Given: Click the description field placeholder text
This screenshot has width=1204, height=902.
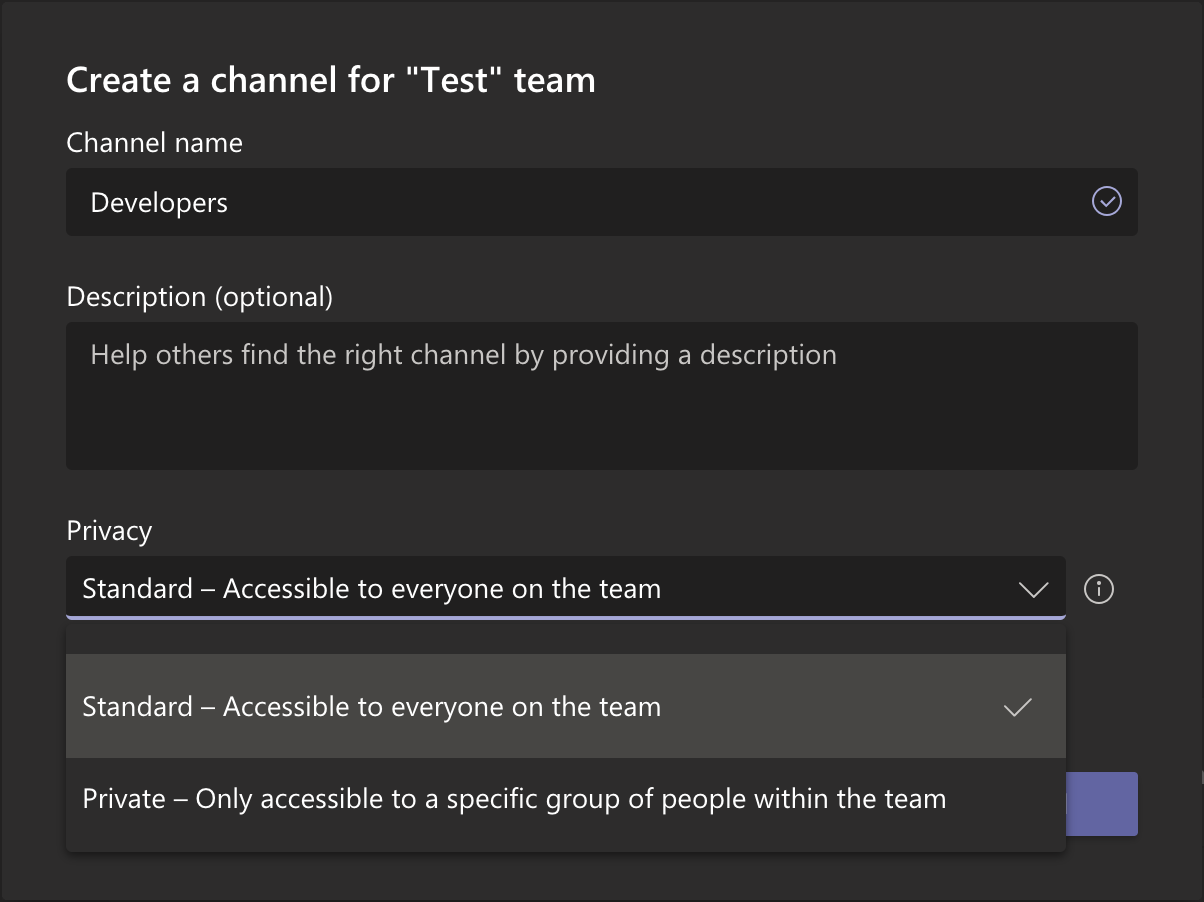Looking at the screenshot, I should [463, 355].
